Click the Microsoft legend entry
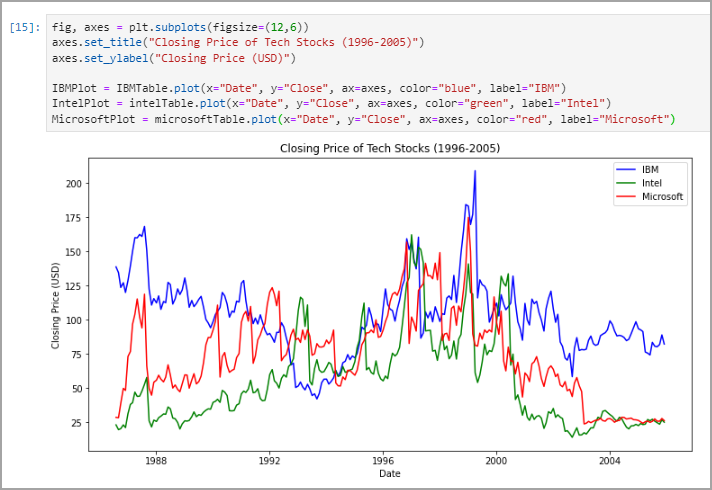This screenshot has height=490, width=712. tap(662, 197)
